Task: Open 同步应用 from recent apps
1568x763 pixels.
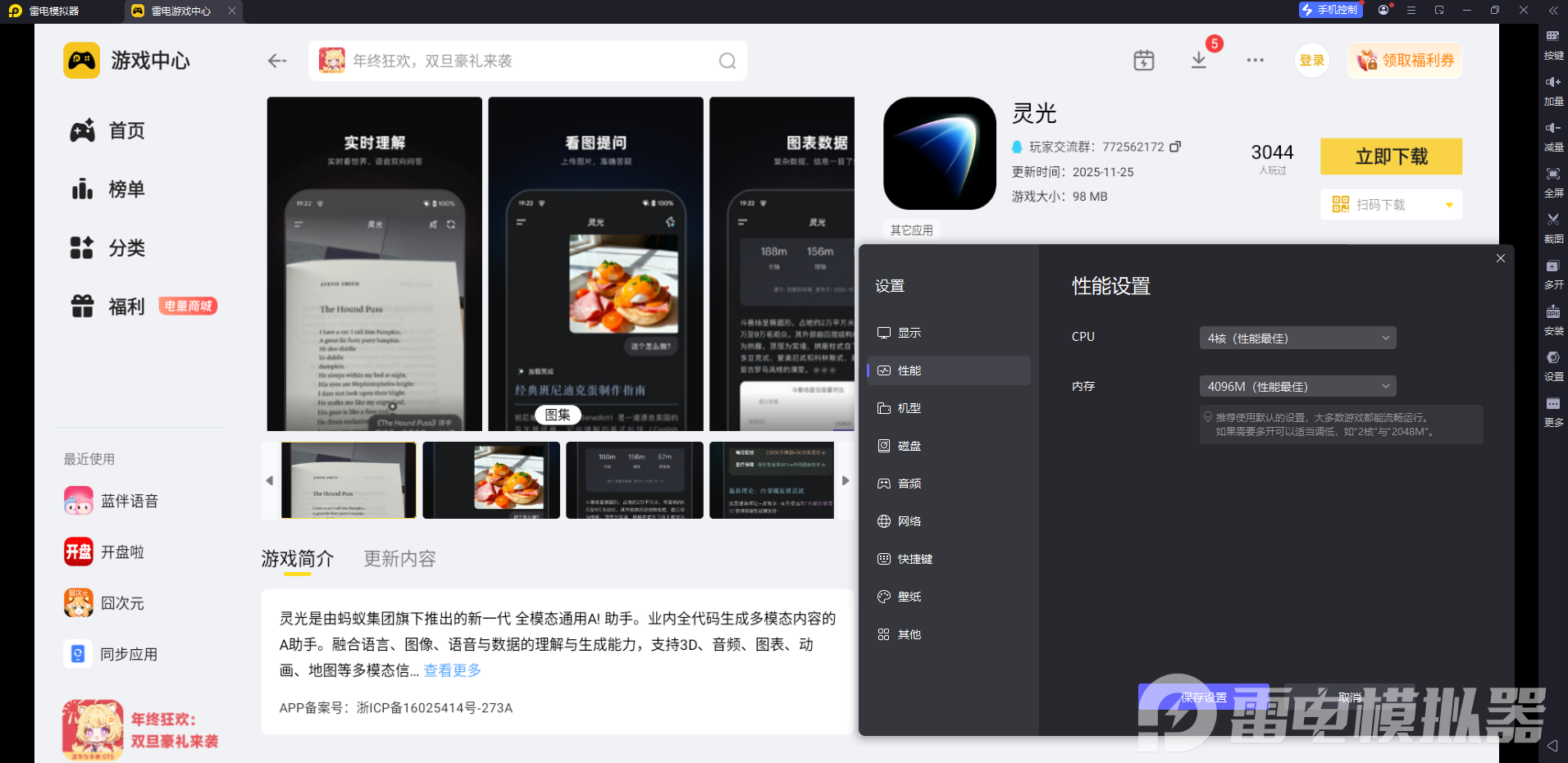Action: (x=111, y=654)
